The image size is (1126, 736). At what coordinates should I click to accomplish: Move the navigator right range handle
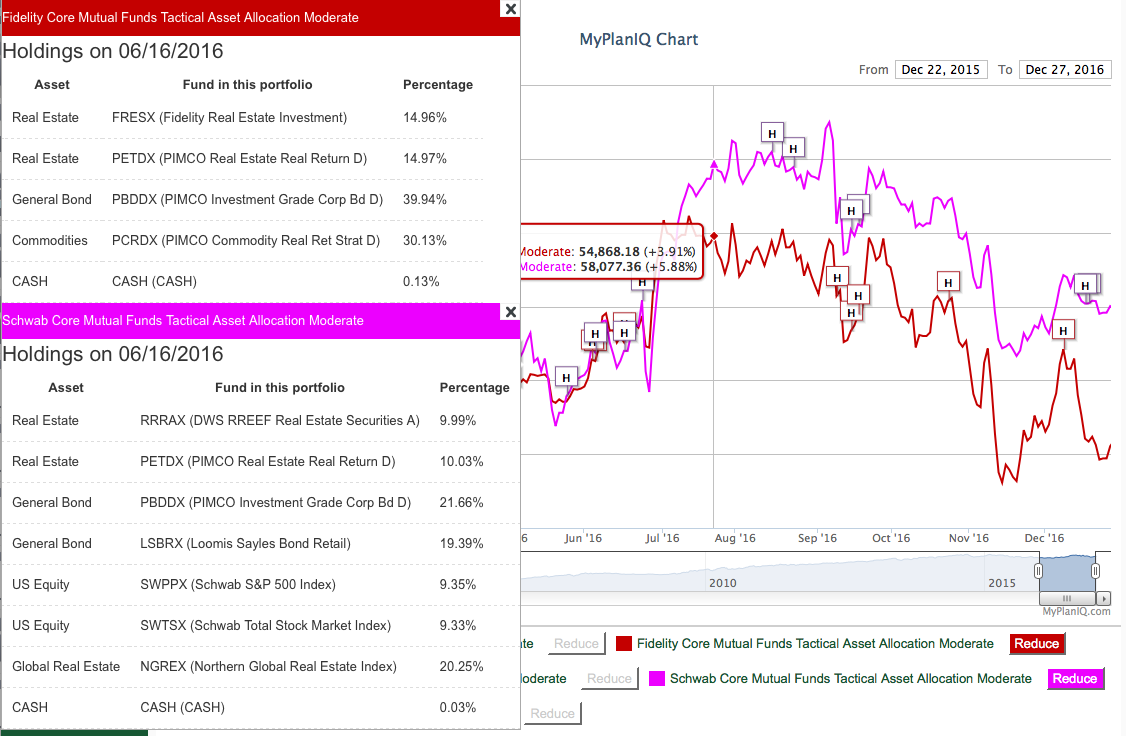pyautogui.click(x=1095, y=571)
